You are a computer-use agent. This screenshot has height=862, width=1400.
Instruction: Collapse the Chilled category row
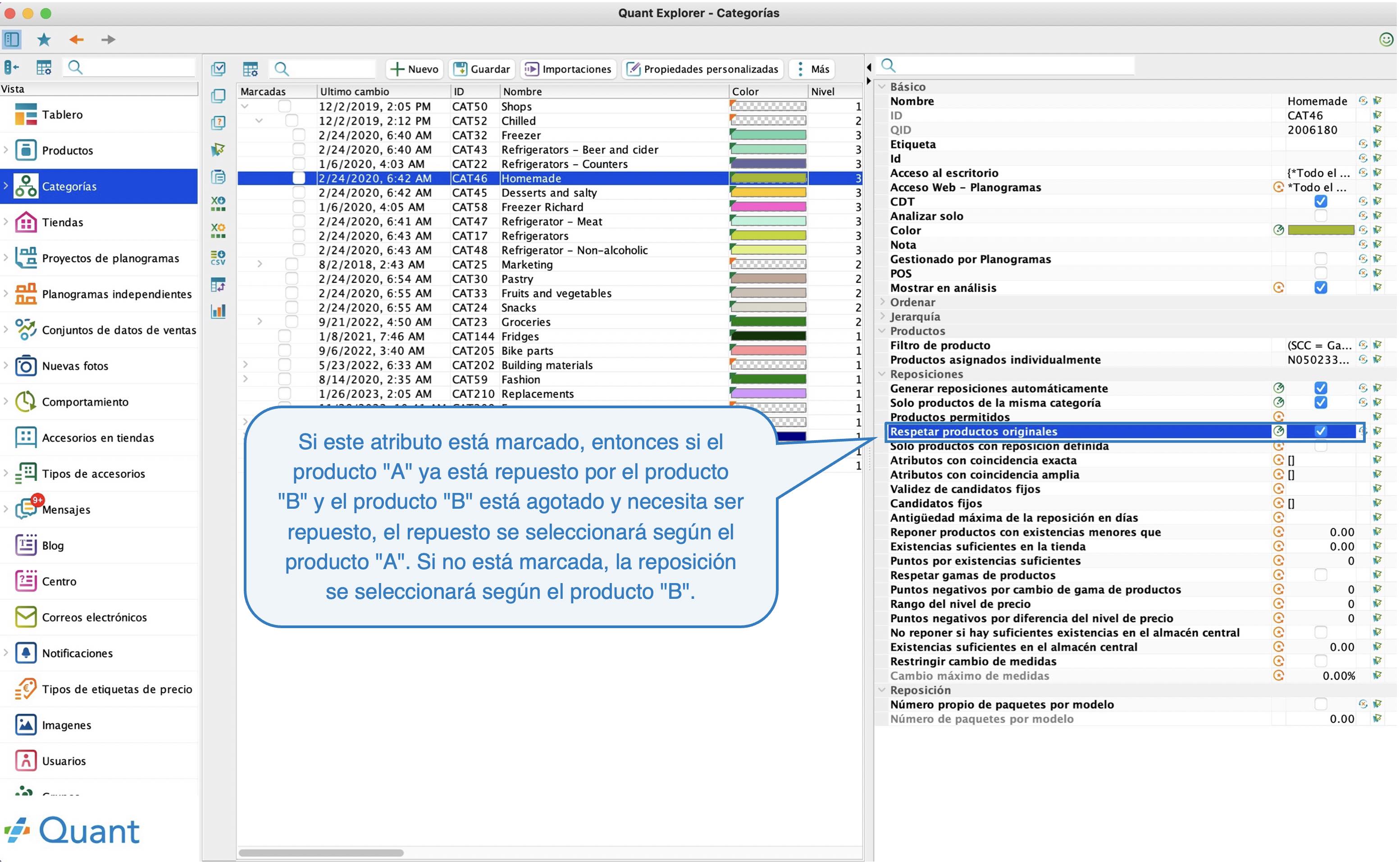[x=260, y=120]
